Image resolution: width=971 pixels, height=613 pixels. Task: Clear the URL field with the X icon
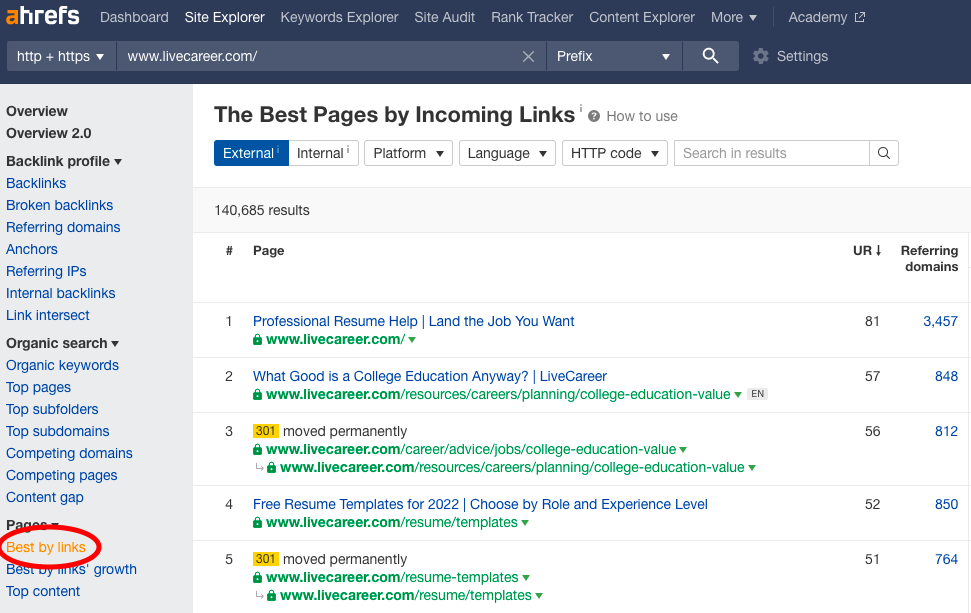point(528,56)
